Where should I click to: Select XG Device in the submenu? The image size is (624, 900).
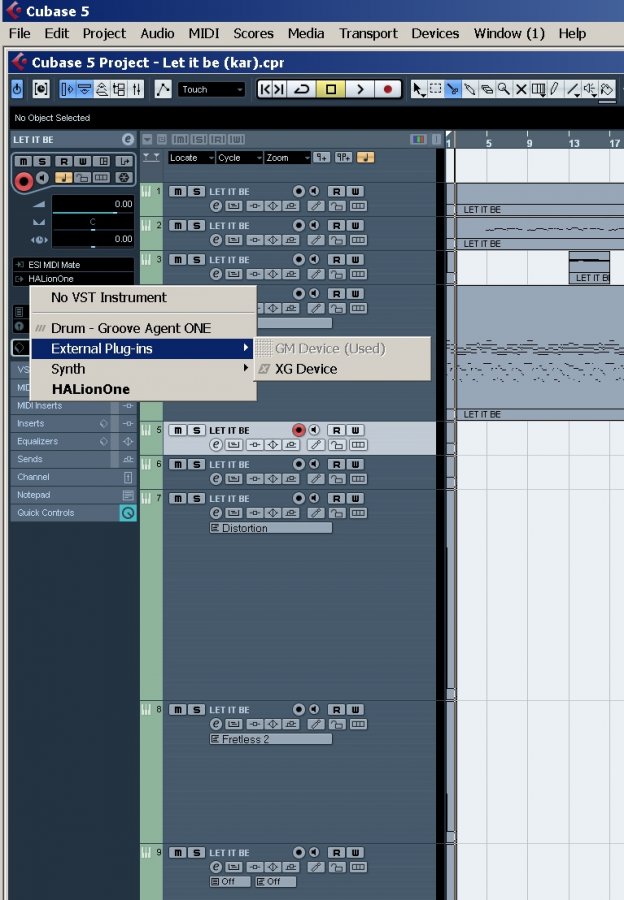point(343,369)
